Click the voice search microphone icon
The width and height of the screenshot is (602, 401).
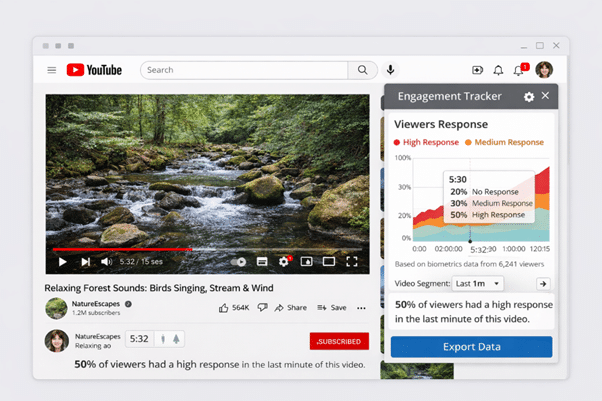coord(390,70)
